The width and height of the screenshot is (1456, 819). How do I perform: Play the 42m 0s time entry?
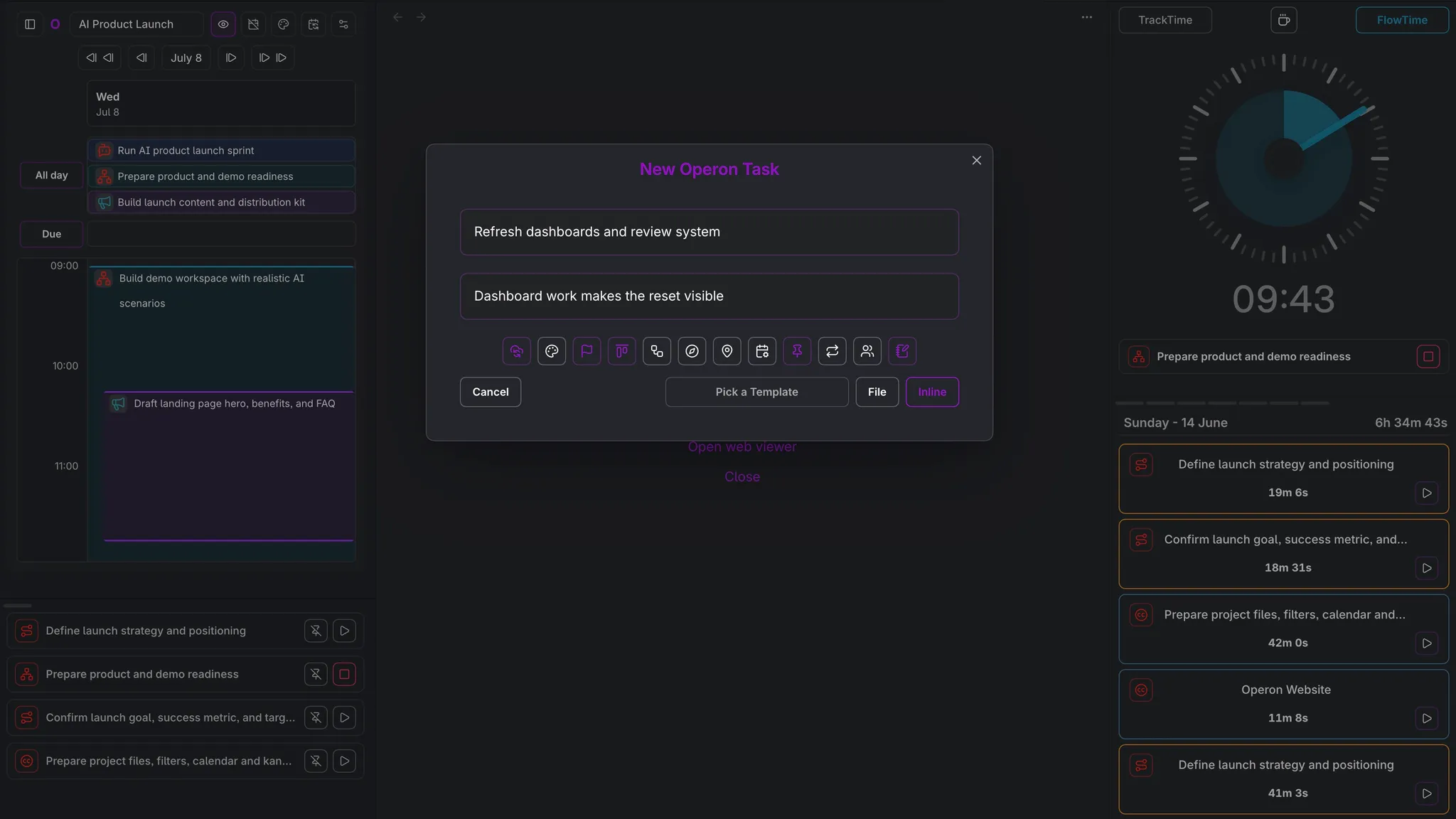(1427, 643)
